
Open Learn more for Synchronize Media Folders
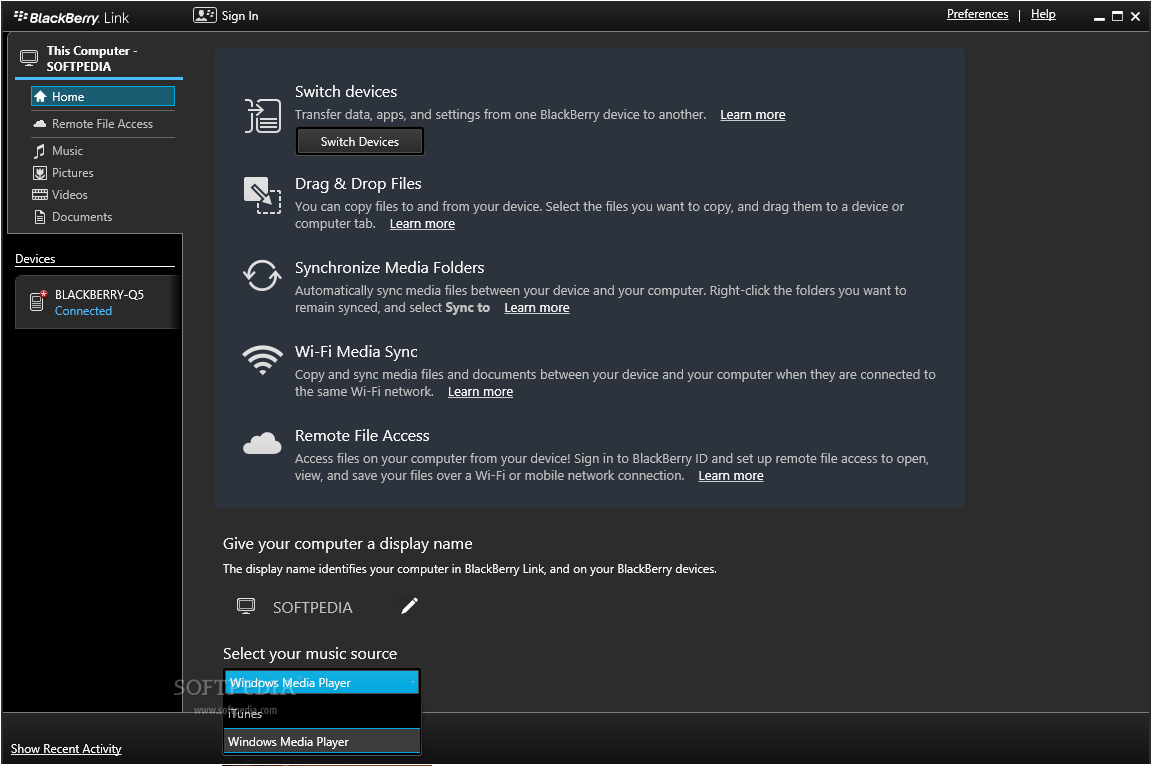[536, 308]
